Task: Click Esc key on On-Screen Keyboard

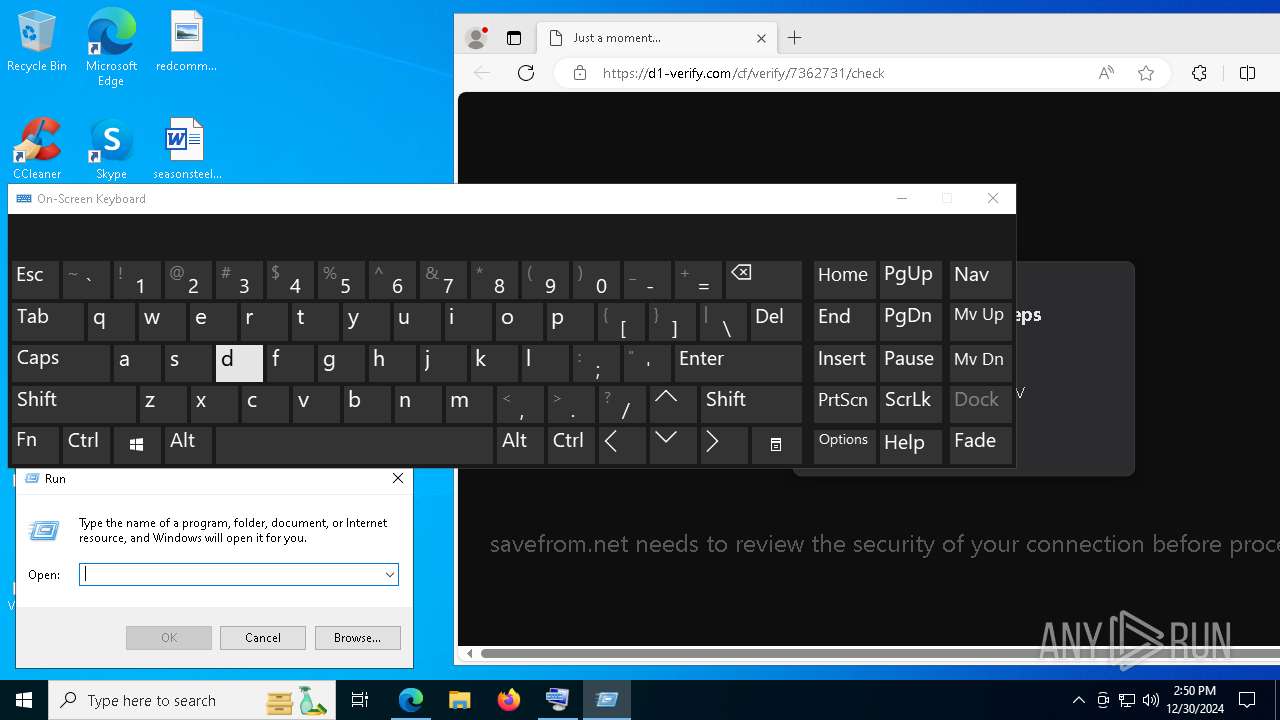Action: 35,279
